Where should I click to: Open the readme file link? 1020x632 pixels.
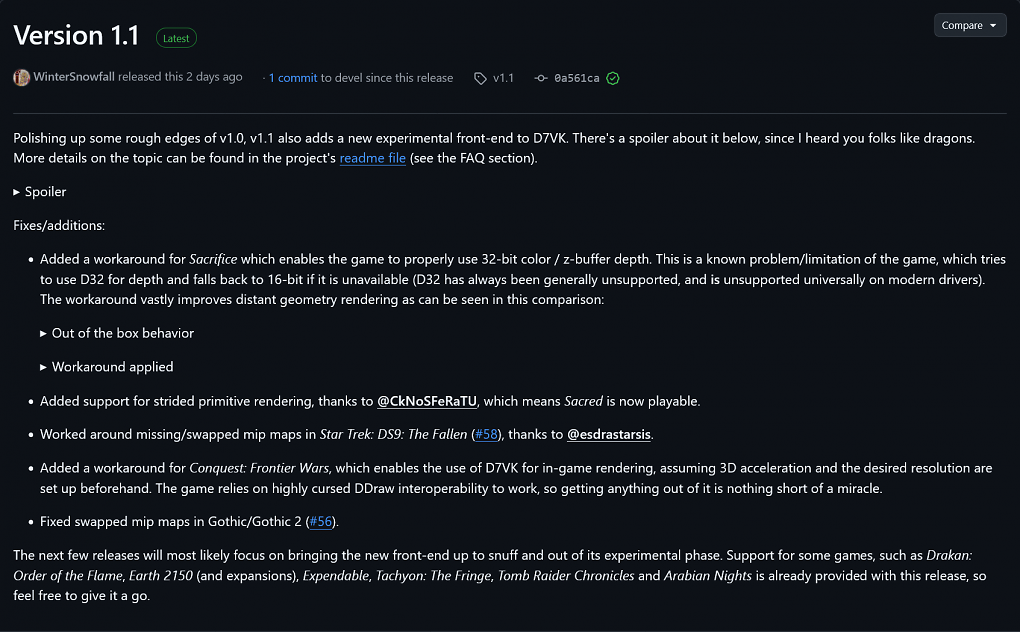point(373,158)
